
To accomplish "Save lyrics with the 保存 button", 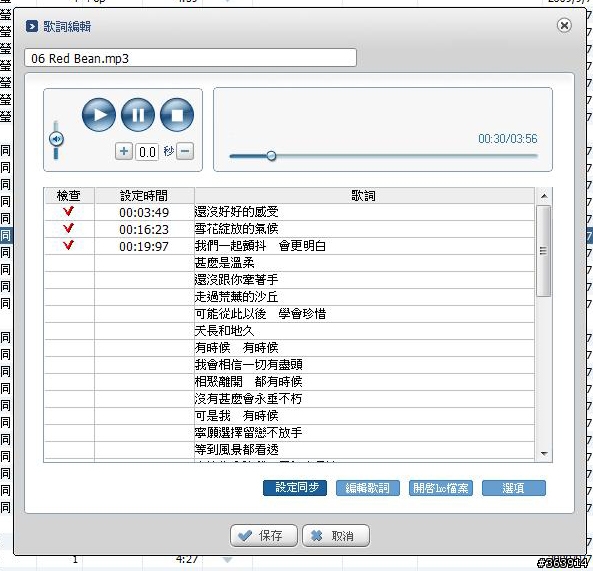I will coord(264,535).
